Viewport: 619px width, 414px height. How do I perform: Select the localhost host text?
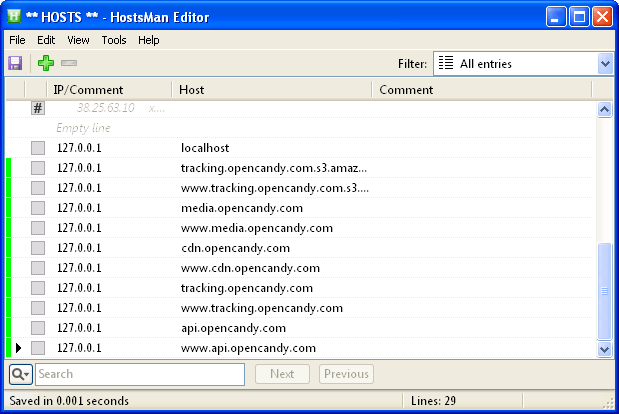[x=205, y=148]
